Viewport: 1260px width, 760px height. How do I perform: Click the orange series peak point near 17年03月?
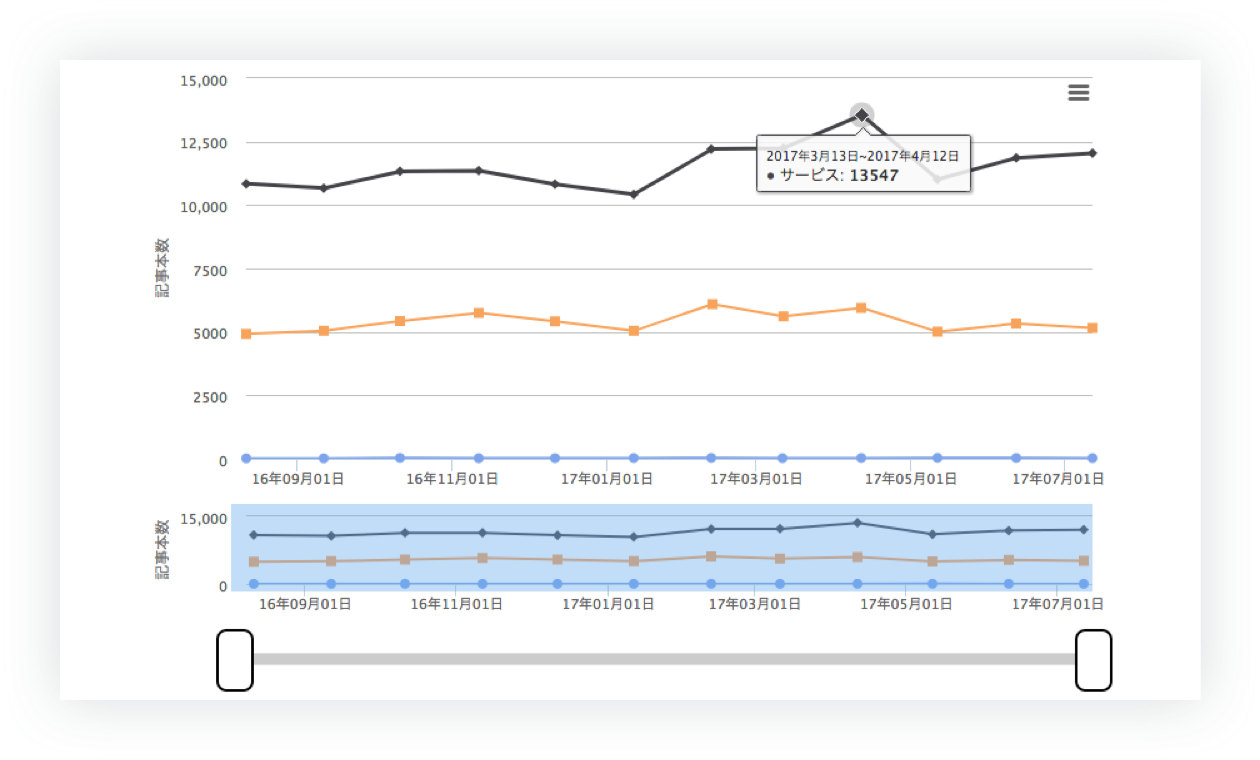coord(712,304)
